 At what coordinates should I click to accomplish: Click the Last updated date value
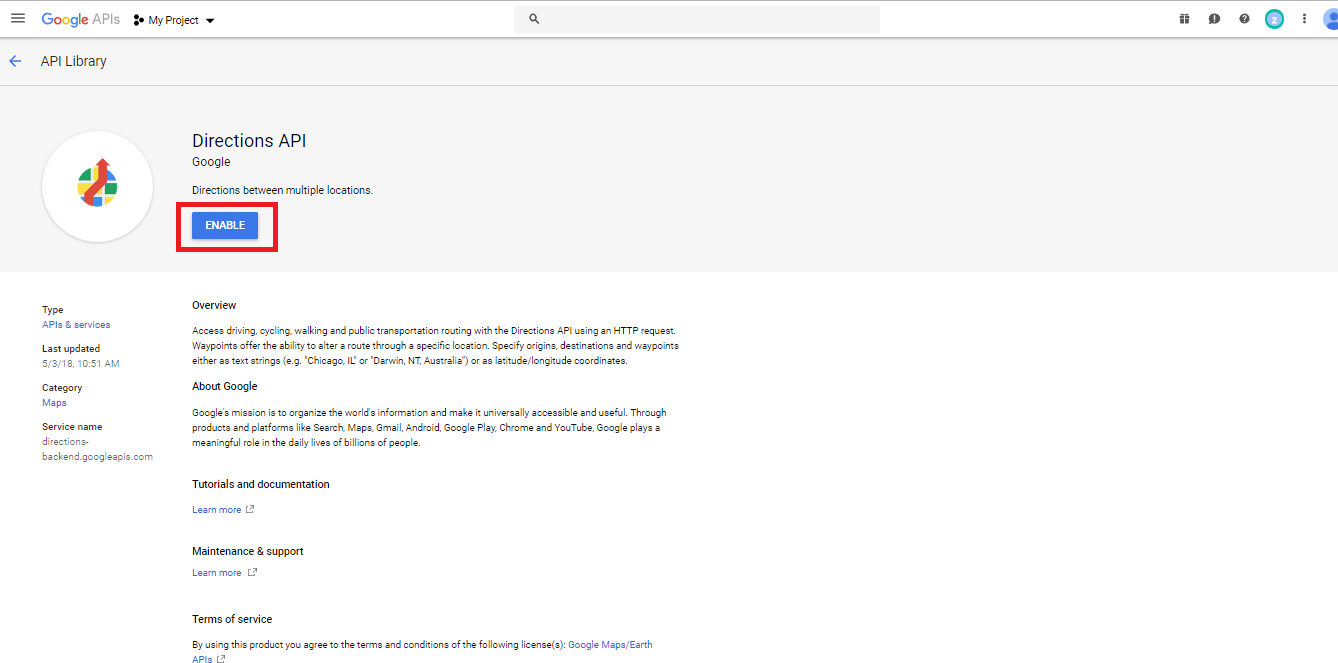[81, 364]
